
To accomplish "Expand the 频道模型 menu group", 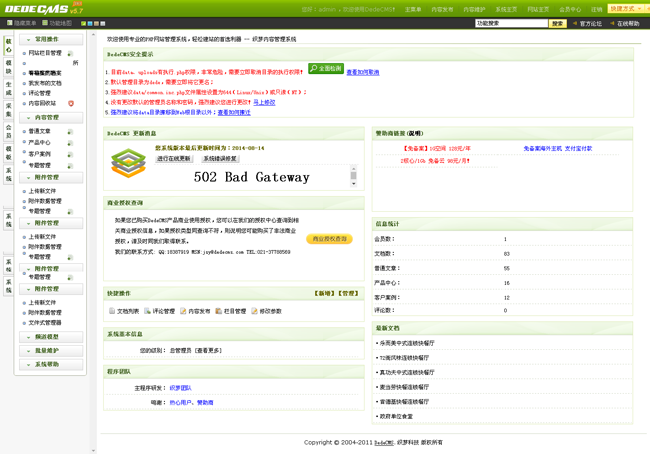I will (x=51, y=337).
